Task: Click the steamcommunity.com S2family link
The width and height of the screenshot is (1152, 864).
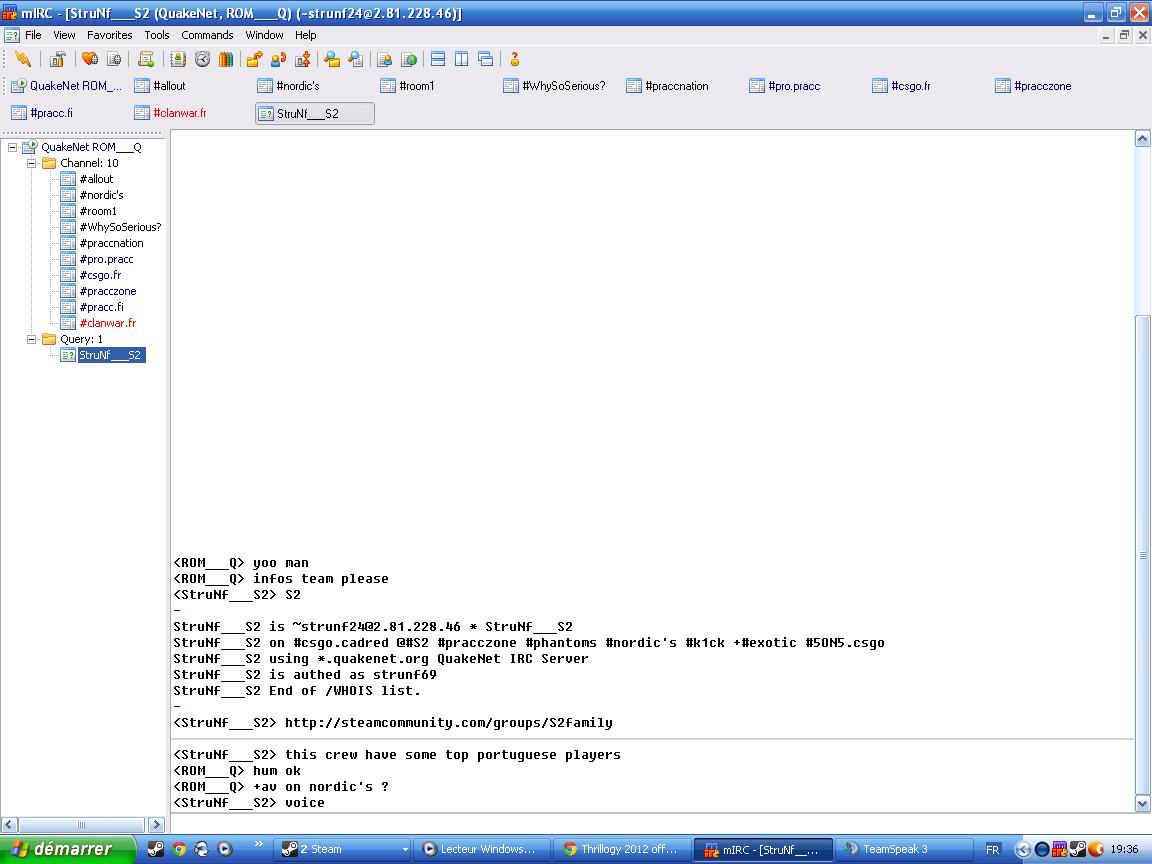Action: (448, 722)
